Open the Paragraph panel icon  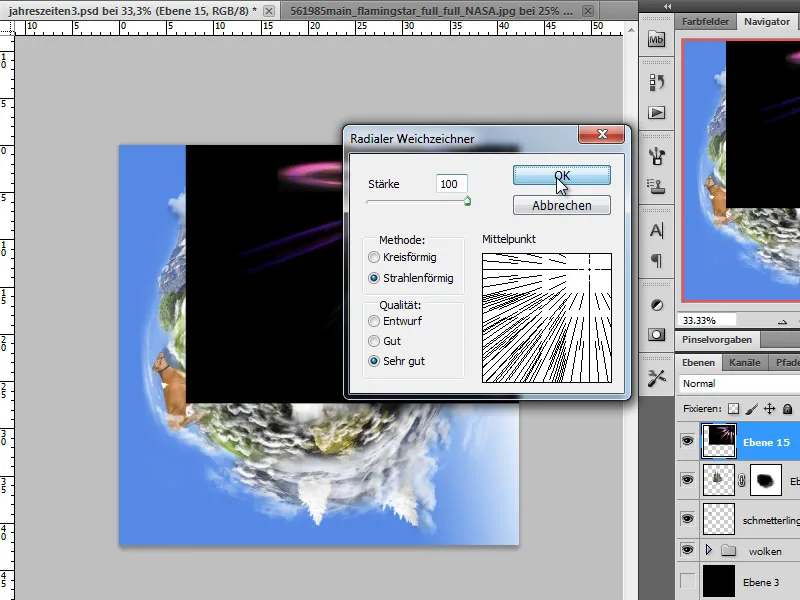click(656, 261)
